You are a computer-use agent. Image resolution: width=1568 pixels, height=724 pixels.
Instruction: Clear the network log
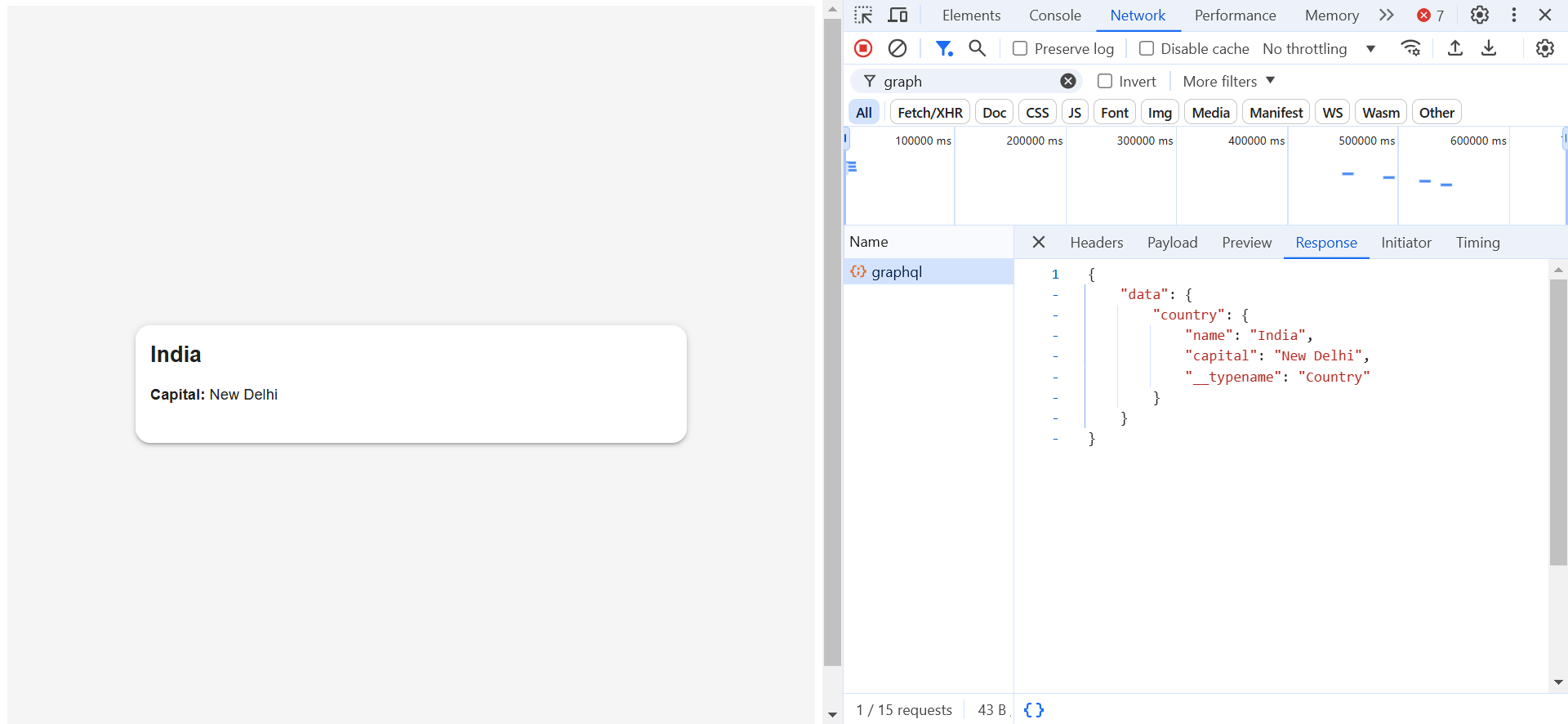[x=898, y=48]
